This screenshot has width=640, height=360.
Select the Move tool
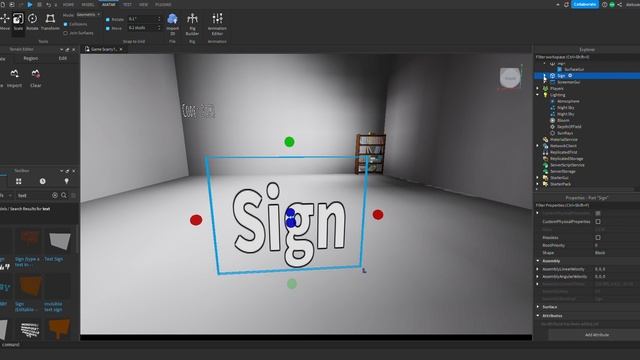(4, 22)
